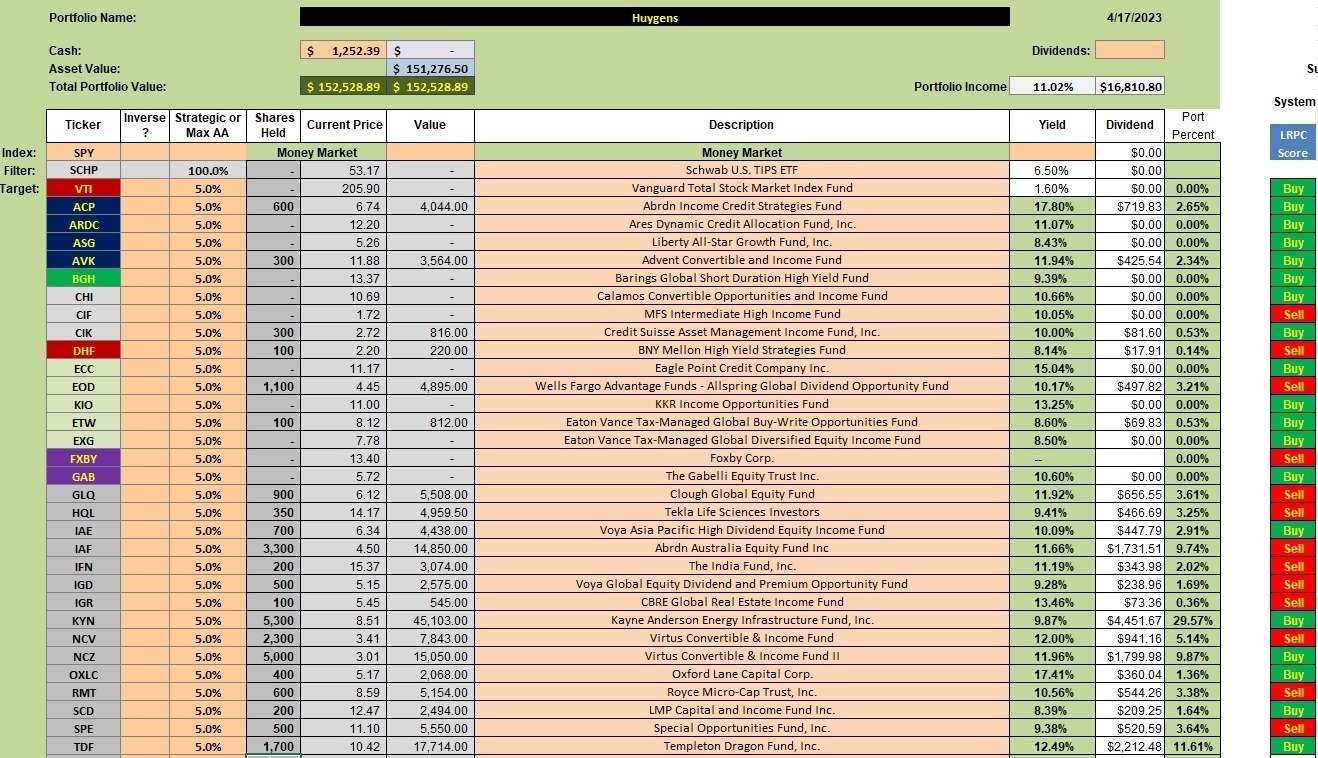Click the TDF ticker cell

click(84, 747)
